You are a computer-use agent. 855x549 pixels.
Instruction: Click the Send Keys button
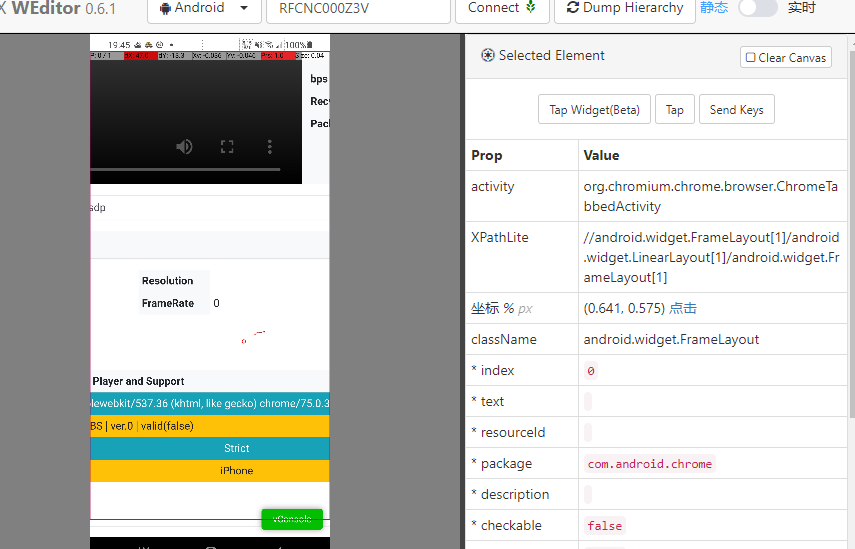coord(736,109)
